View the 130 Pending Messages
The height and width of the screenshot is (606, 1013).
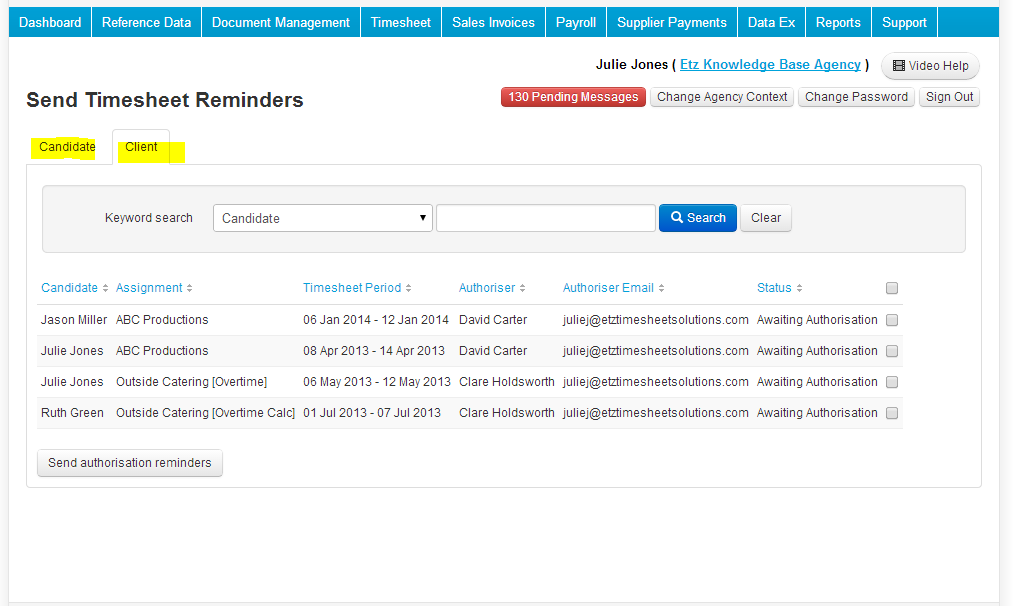573,97
